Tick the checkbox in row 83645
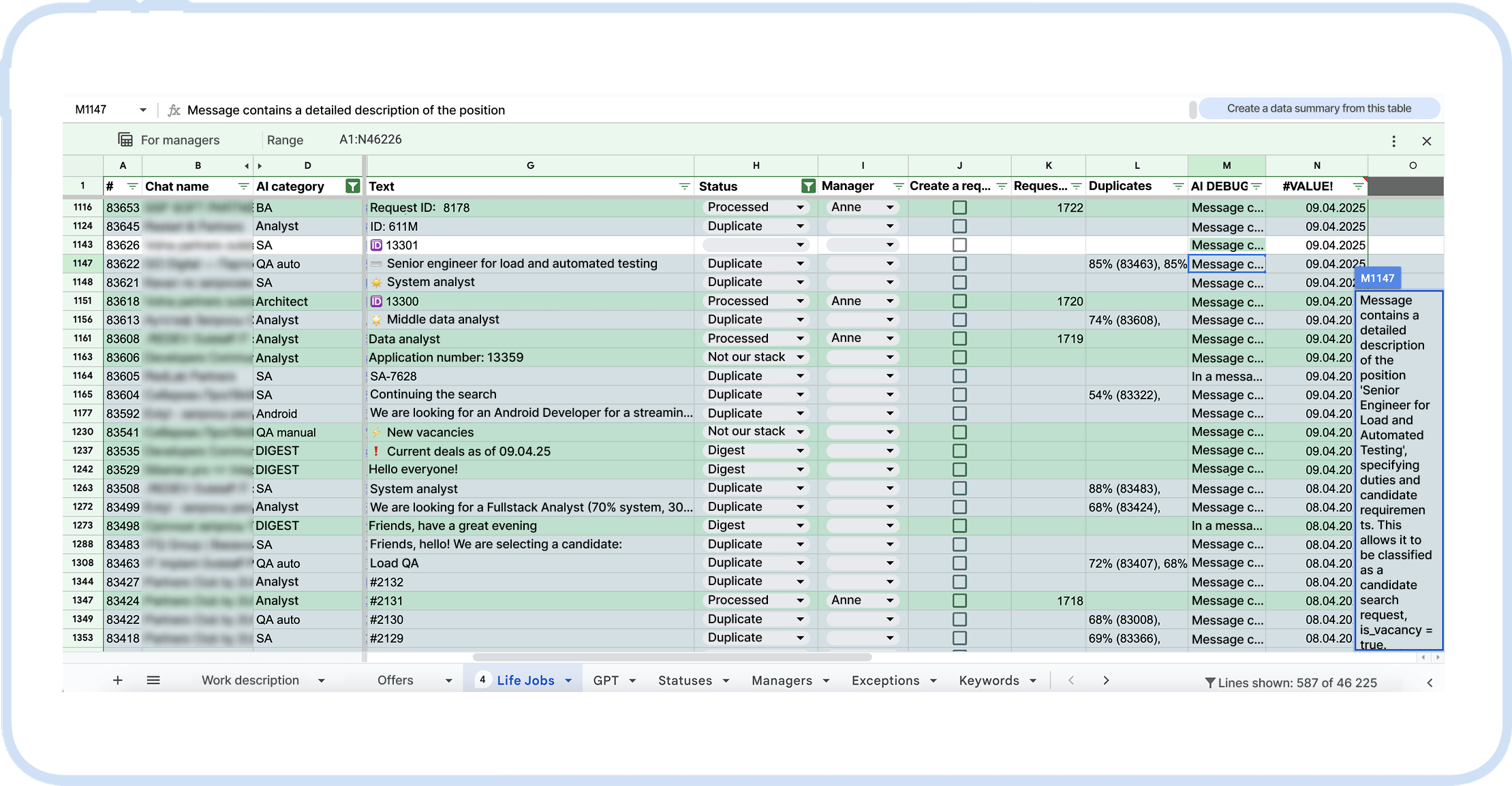The width and height of the screenshot is (1512, 786). tap(959, 226)
